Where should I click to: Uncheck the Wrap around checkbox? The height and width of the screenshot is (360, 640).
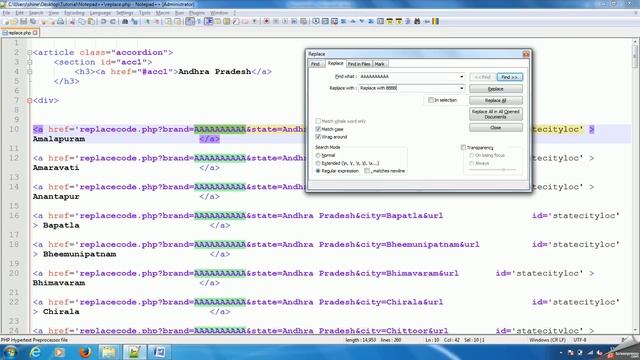[318, 137]
